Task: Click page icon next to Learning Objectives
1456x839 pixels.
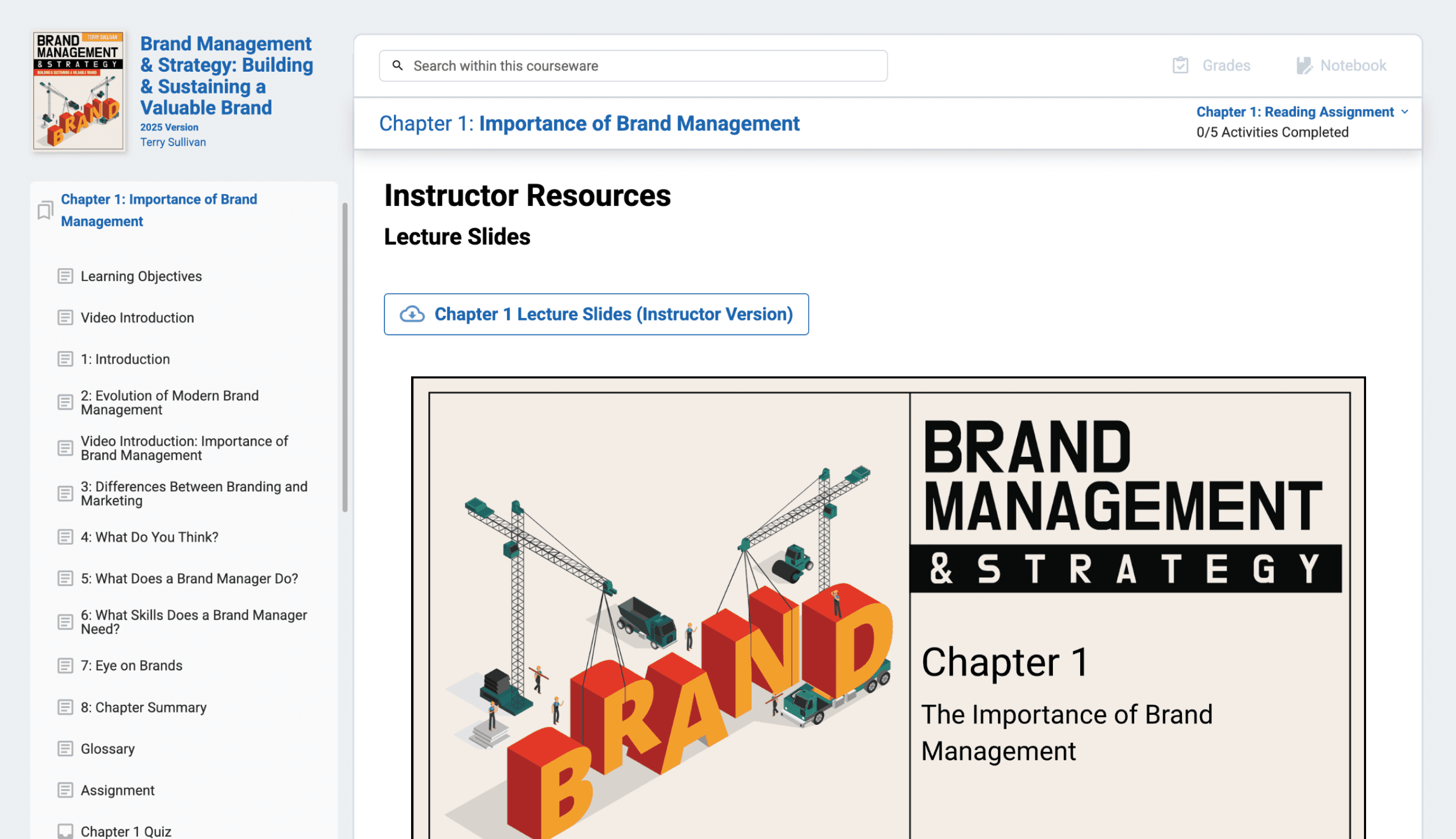Action: pyautogui.click(x=65, y=276)
